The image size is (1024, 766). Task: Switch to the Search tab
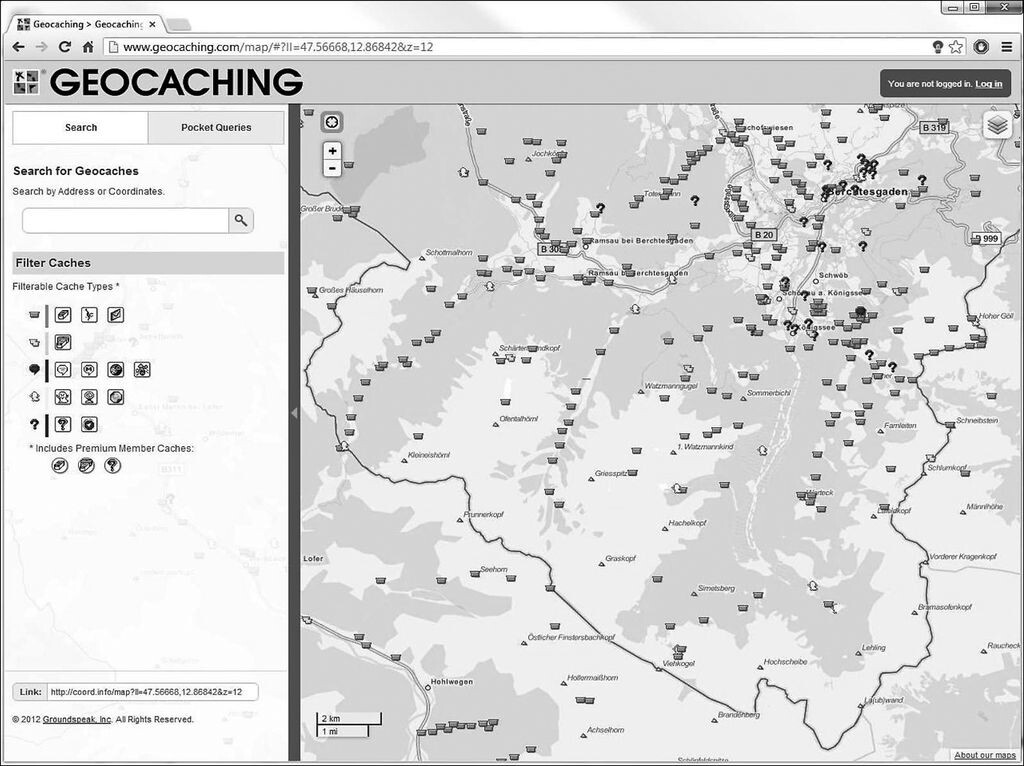80,127
